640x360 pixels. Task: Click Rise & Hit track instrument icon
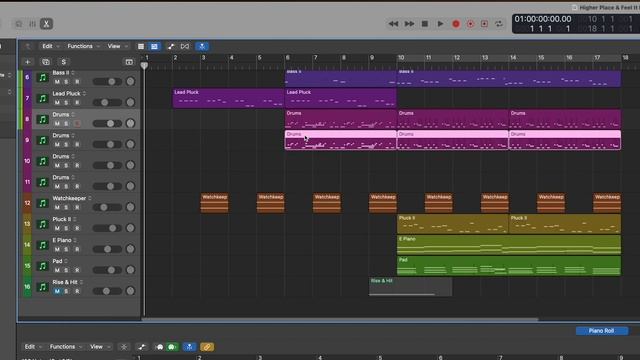coord(42,287)
